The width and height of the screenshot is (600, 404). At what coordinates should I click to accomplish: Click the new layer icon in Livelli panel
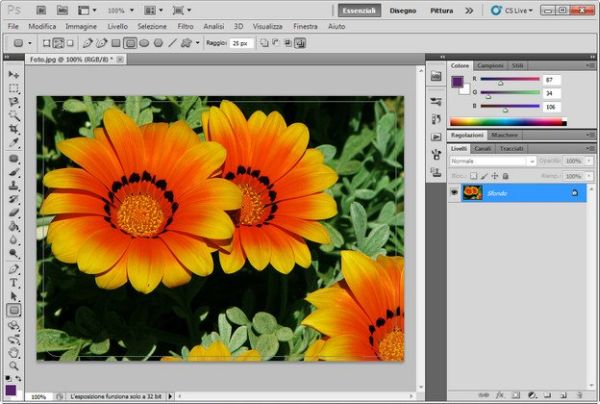(562, 395)
